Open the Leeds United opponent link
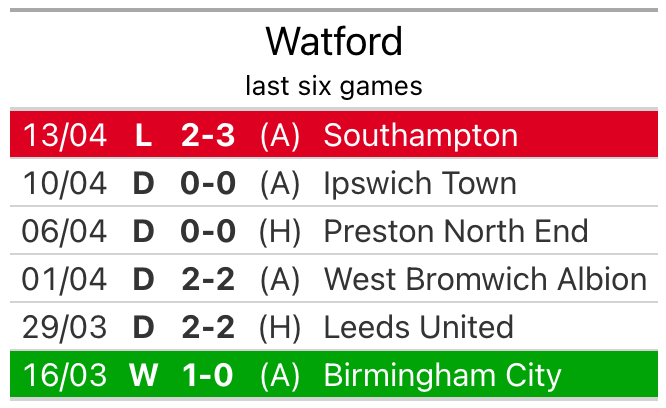The image size is (666, 408). pyautogui.click(x=418, y=327)
